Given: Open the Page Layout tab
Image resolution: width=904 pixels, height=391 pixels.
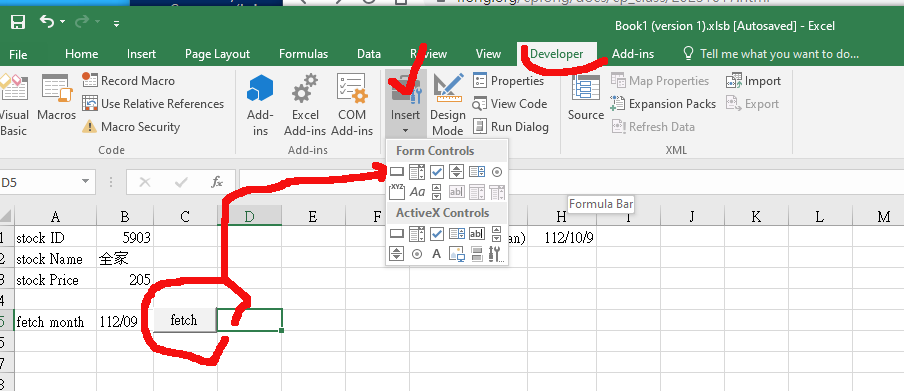Looking at the screenshot, I should (217, 54).
